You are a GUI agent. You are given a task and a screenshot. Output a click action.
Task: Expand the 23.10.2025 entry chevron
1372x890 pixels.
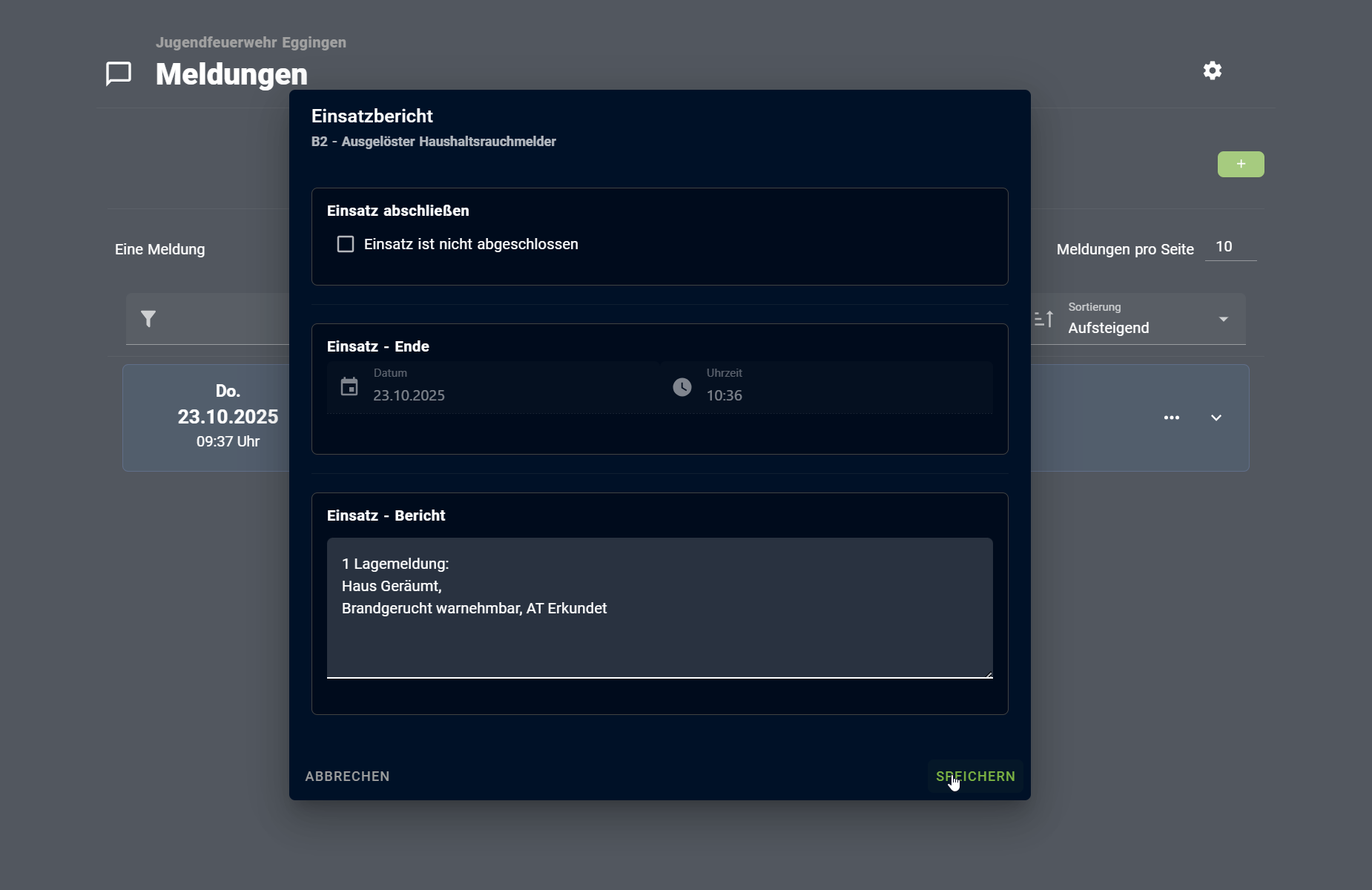(x=1216, y=418)
